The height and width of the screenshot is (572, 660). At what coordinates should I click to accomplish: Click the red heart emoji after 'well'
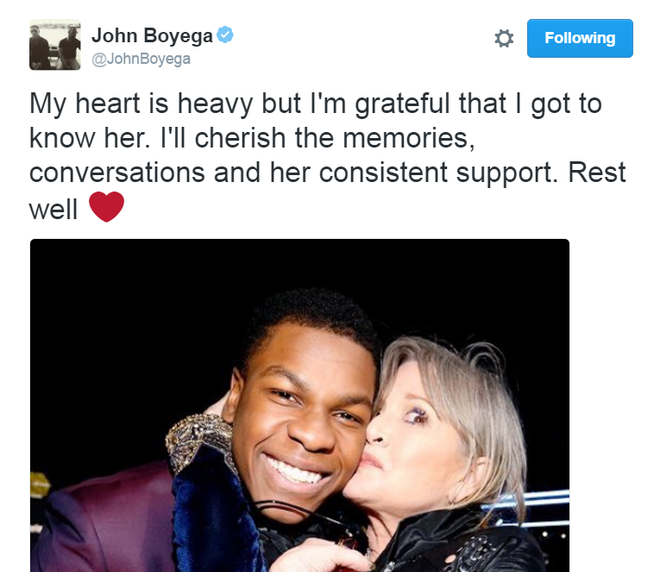point(106,206)
